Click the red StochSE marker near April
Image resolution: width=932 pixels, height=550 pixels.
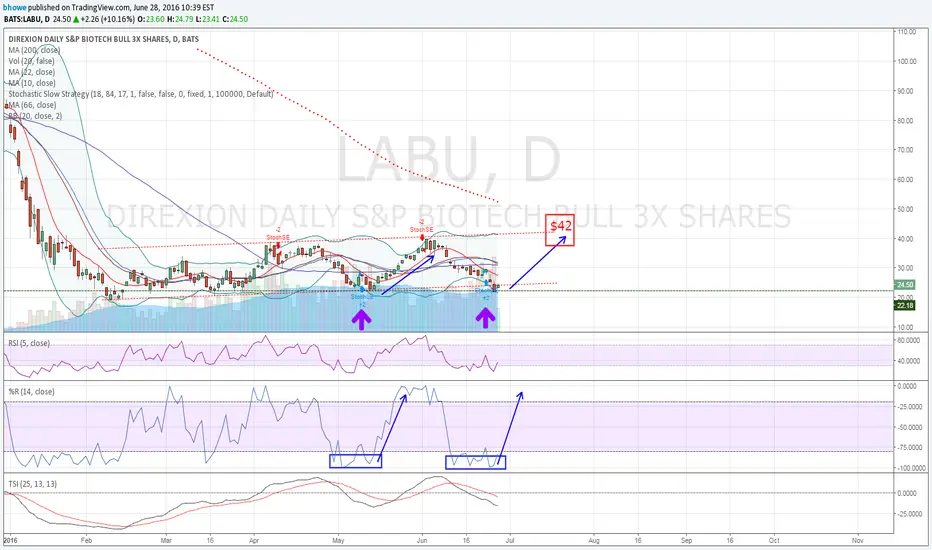(x=278, y=238)
